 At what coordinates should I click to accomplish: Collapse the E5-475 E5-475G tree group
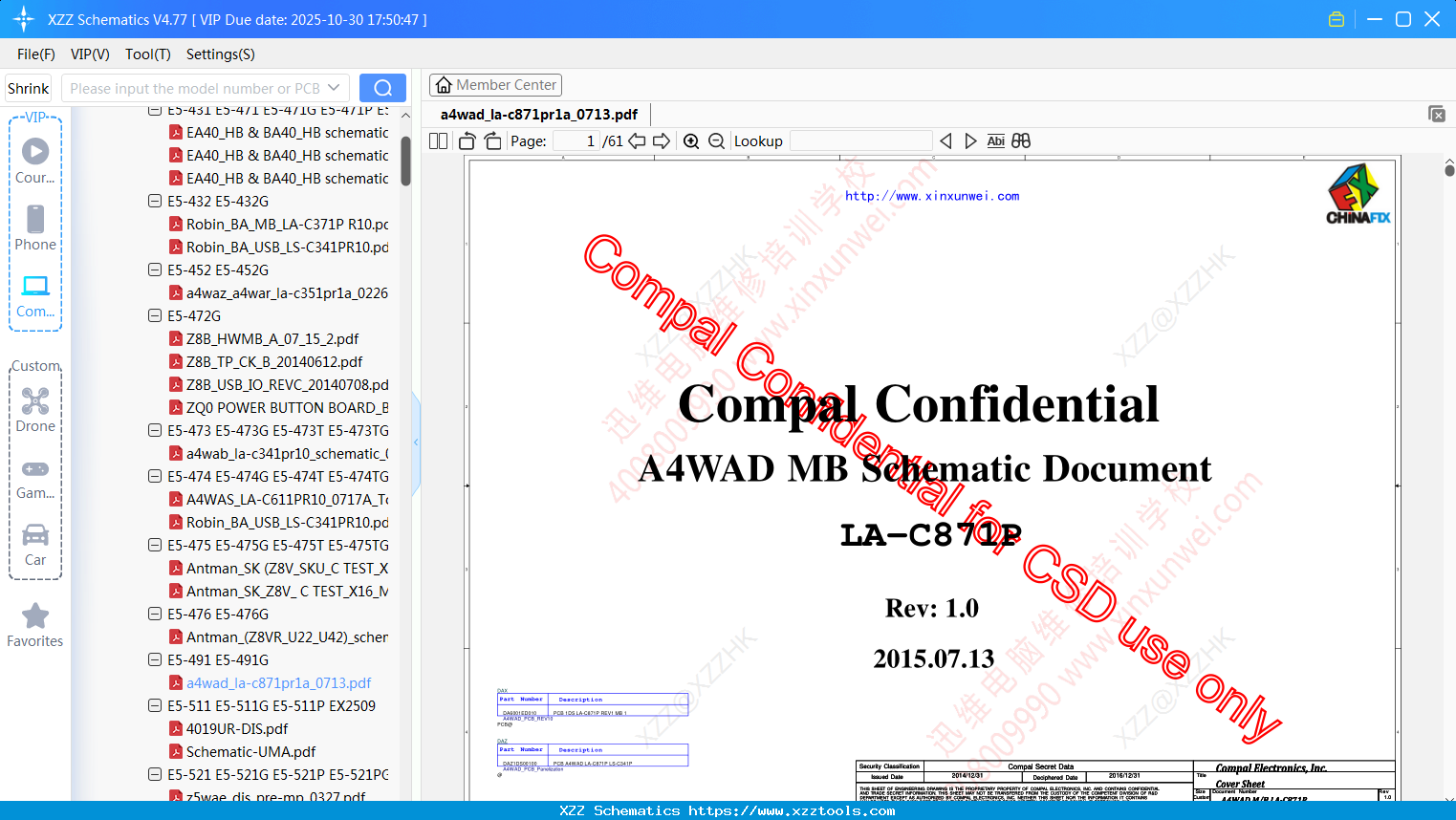155,545
